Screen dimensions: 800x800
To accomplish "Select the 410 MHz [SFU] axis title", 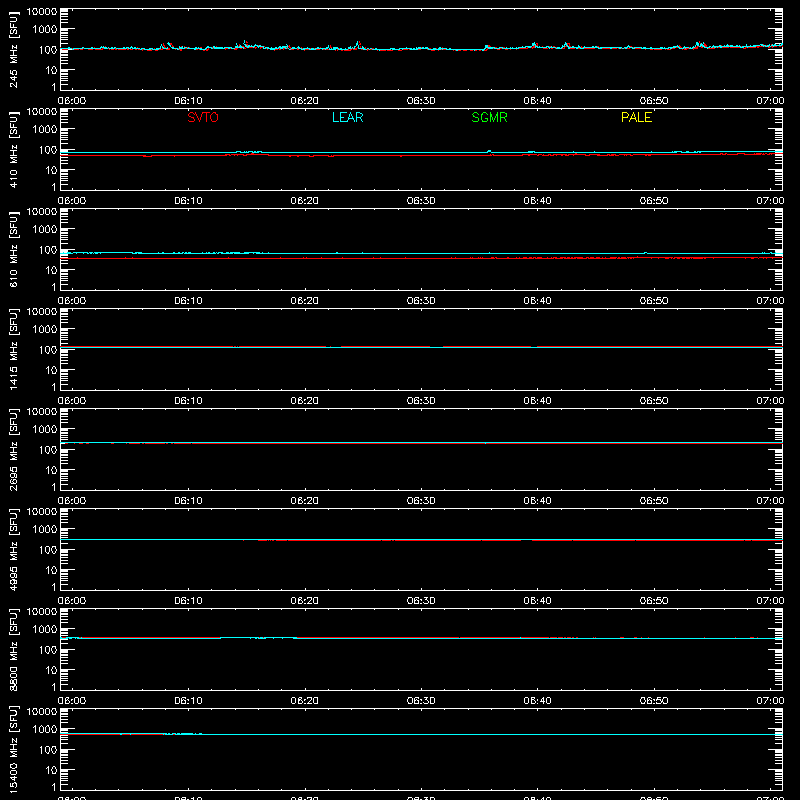I will 13,149.
